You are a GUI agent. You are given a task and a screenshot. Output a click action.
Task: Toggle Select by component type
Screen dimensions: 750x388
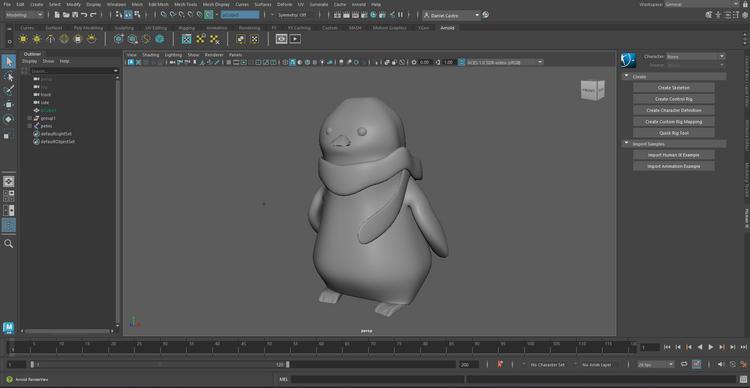point(137,15)
